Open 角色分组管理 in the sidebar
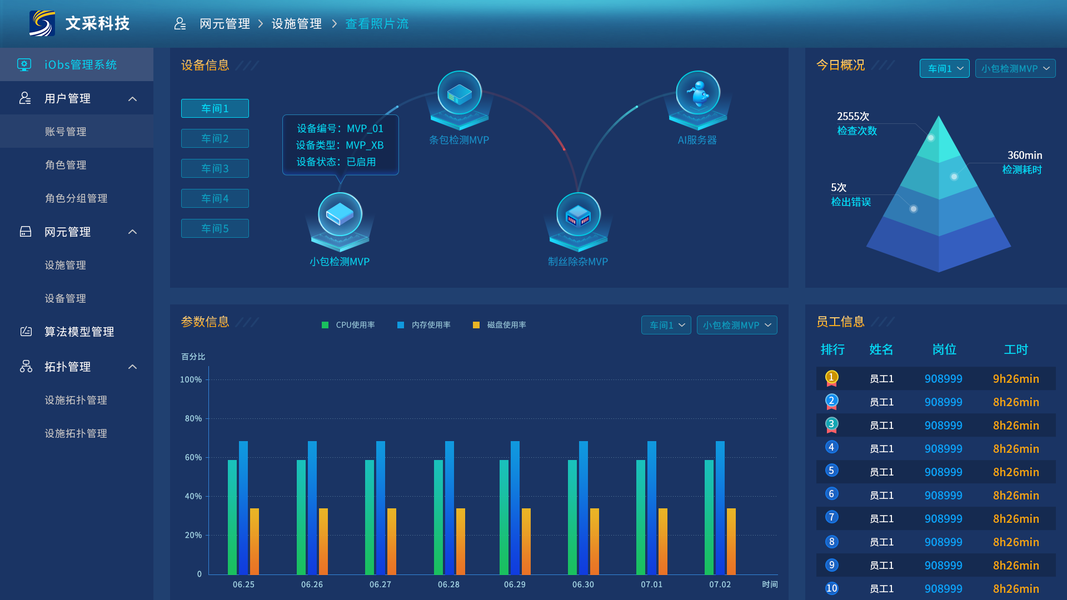Image resolution: width=1067 pixels, height=600 pixels. coord(76,198)
